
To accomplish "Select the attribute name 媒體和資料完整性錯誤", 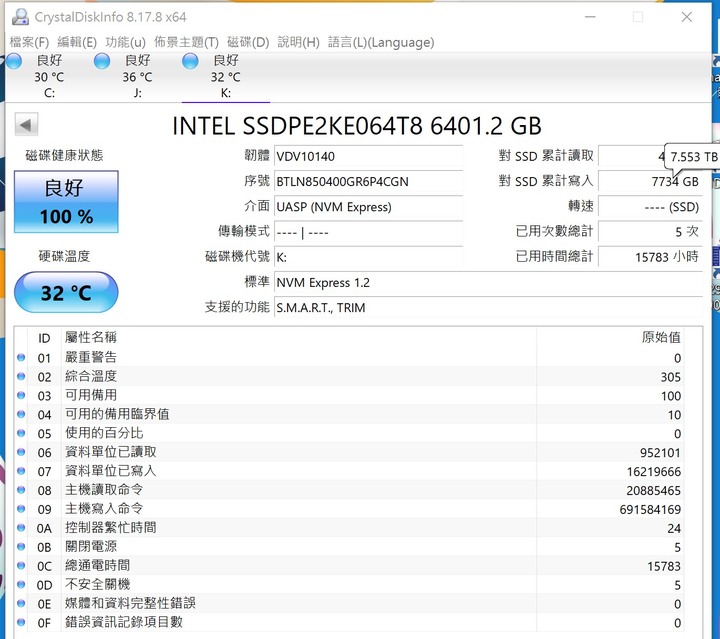I will click(x=130, y=603).
